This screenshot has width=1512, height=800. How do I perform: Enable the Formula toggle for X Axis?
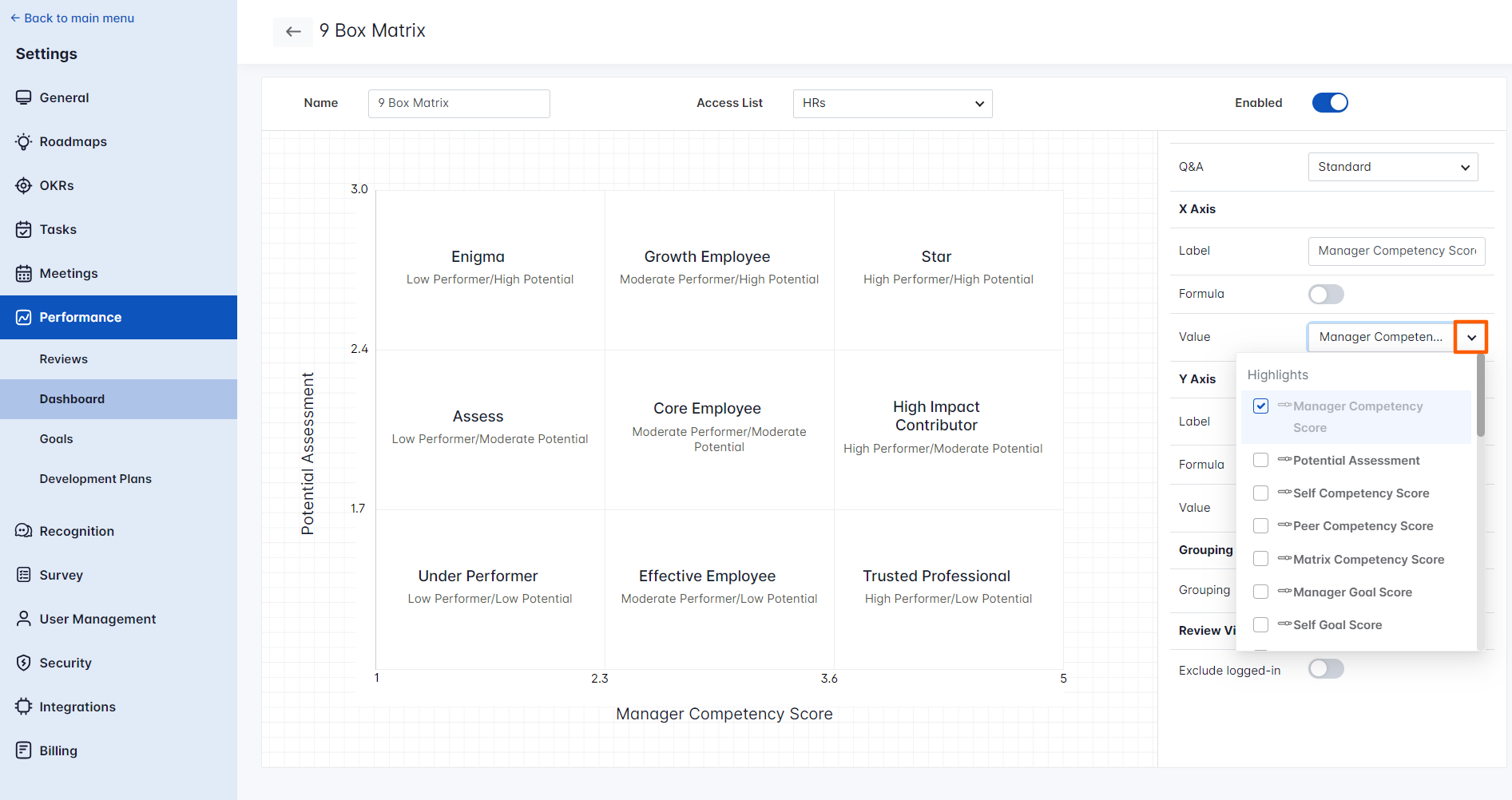pyautogui.click(x=1325, y=294)
